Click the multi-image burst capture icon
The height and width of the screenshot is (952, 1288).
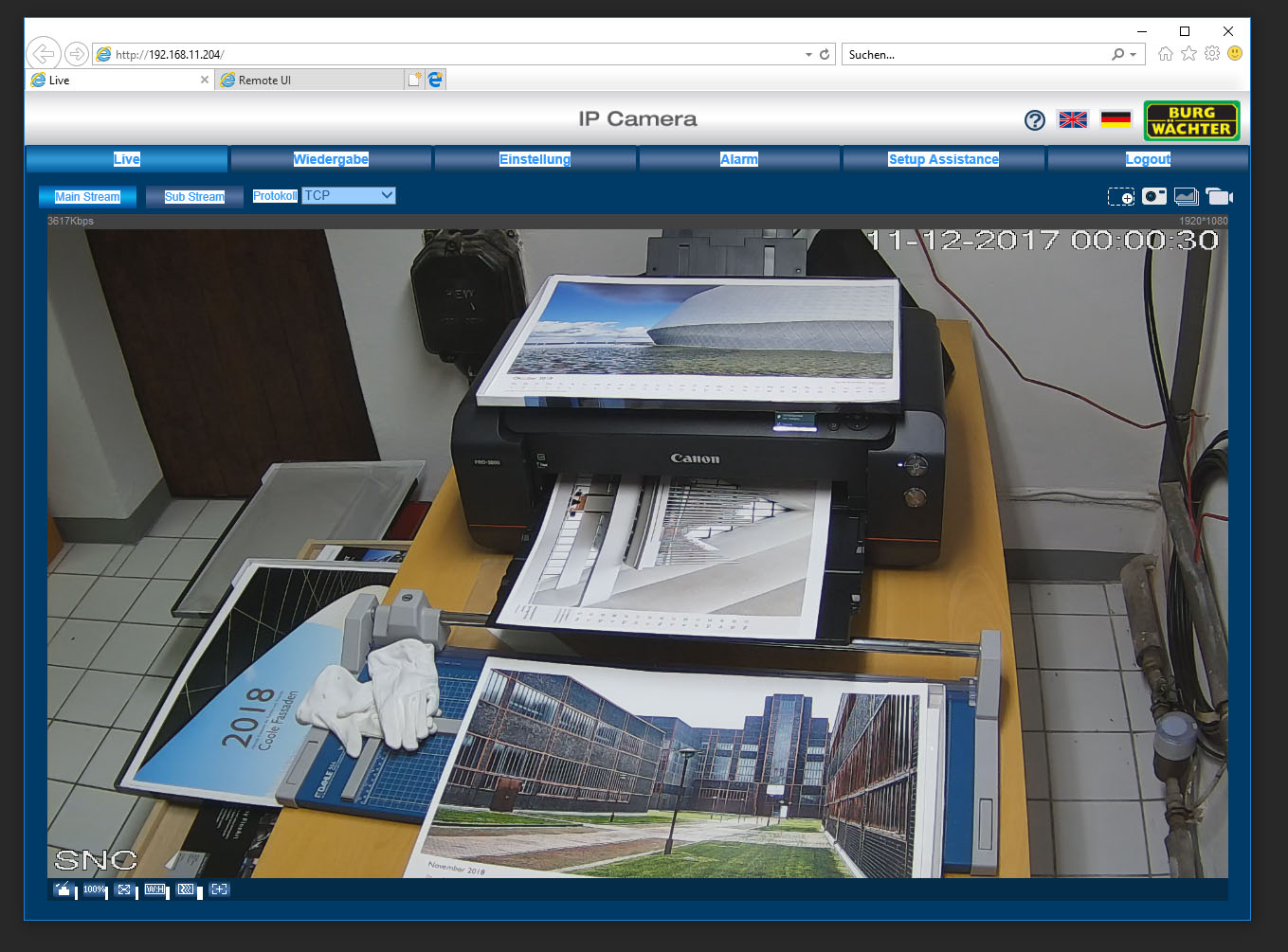click(1186, 196)
